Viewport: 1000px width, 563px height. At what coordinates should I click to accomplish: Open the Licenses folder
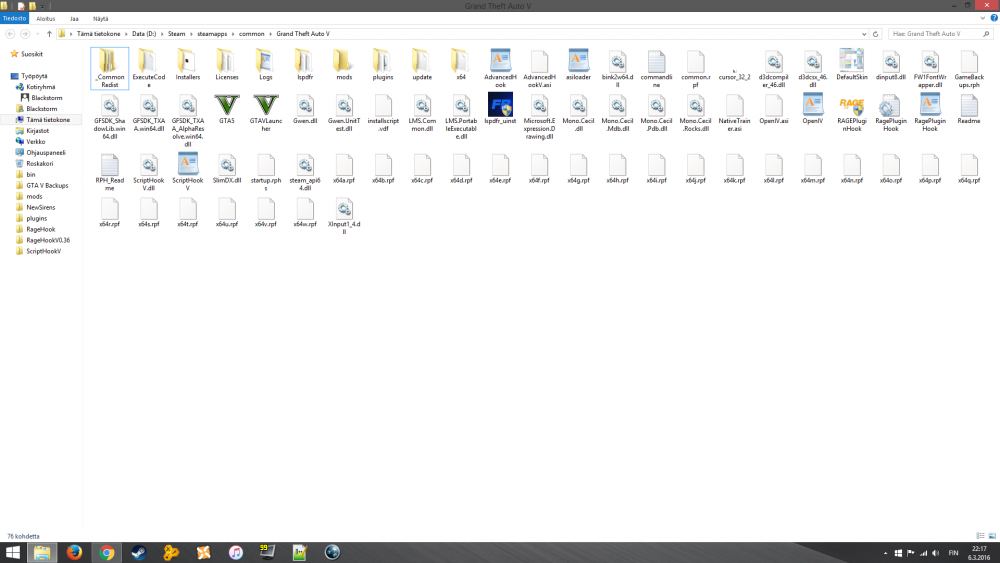pos(226,61)
